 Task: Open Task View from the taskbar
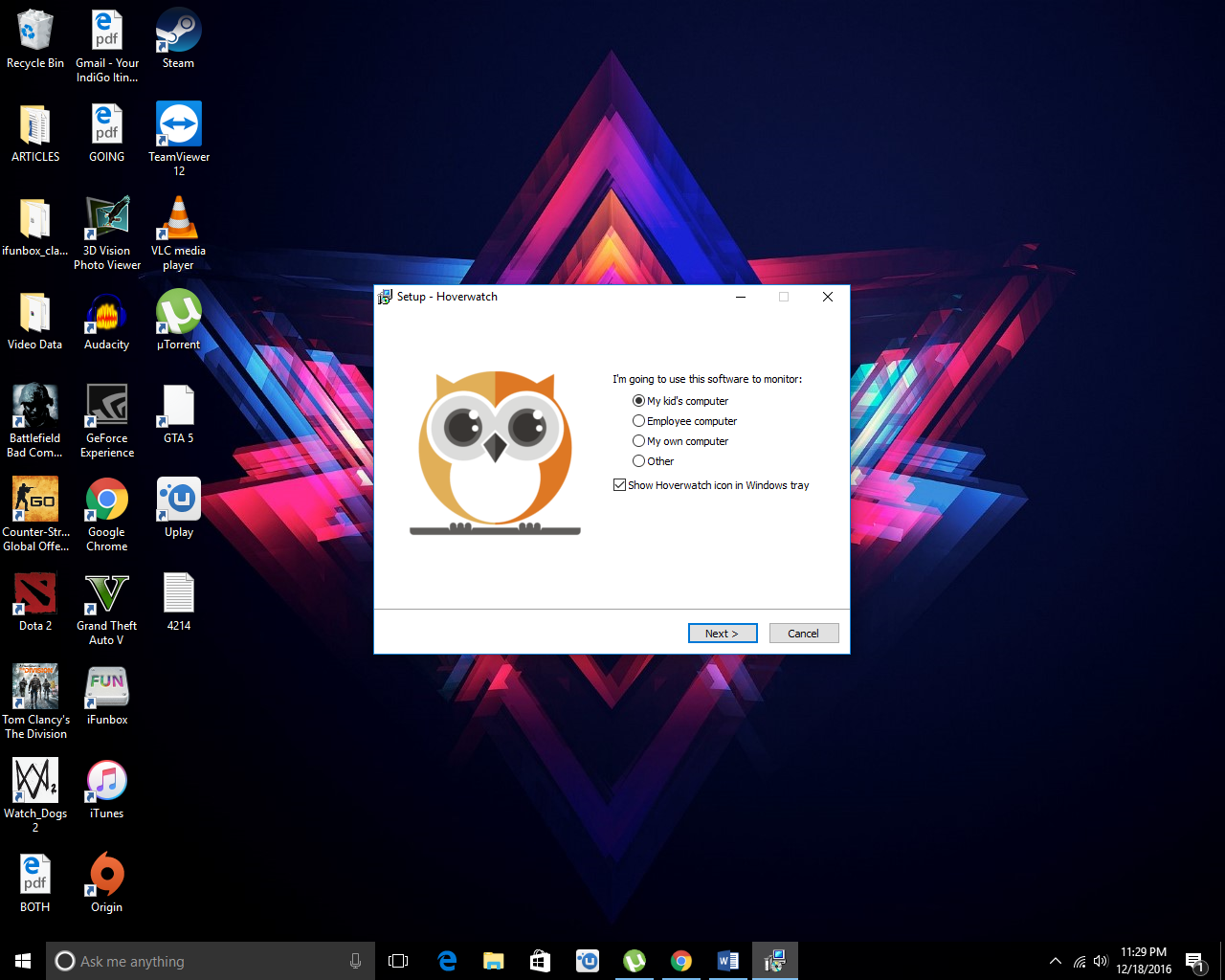click(x=398, y=961)
